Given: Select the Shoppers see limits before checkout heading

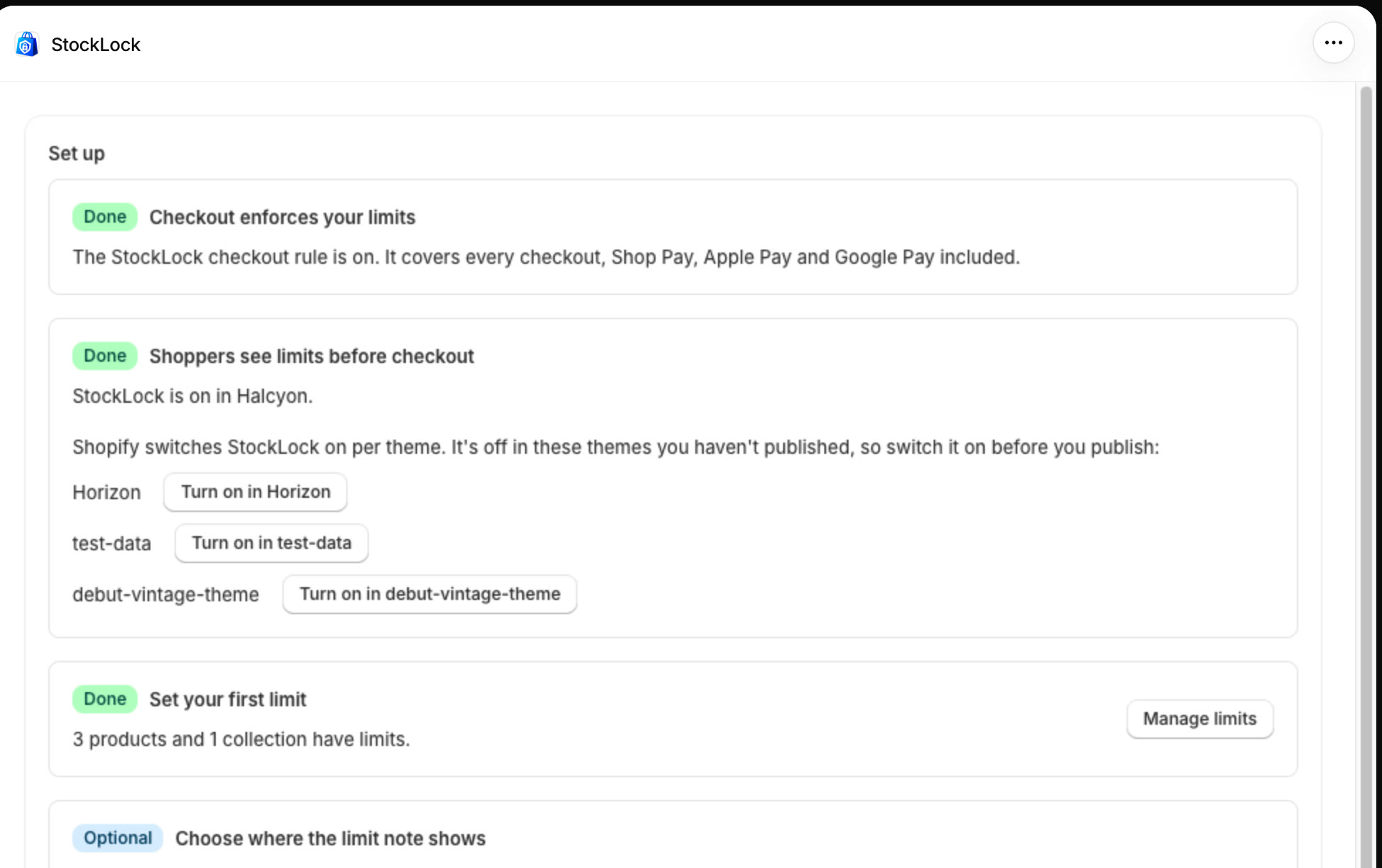Looking at the screenshot, I should click(x=311, y=356).
